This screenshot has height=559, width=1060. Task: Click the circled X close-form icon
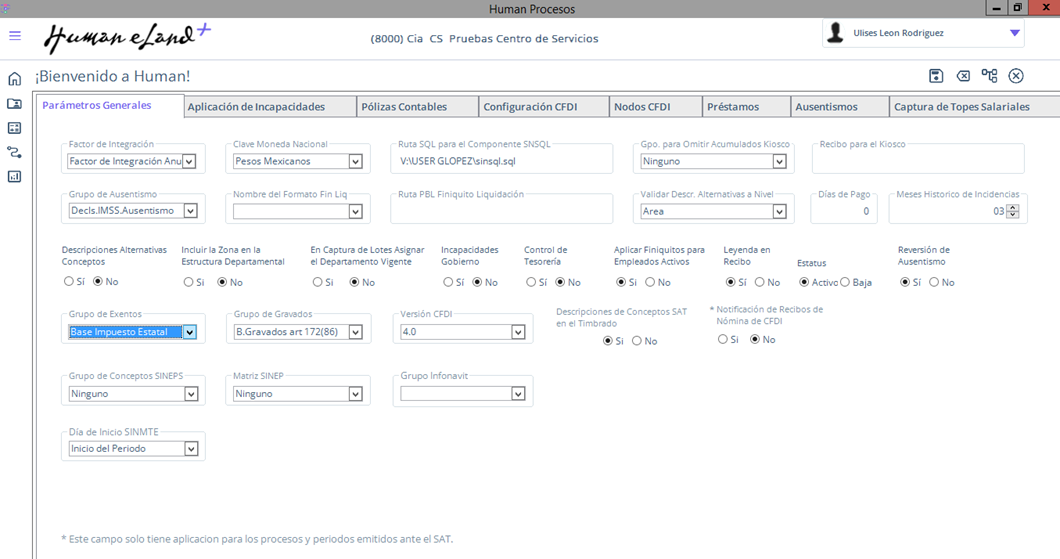pyautogui.click(x=1016, y=76)
